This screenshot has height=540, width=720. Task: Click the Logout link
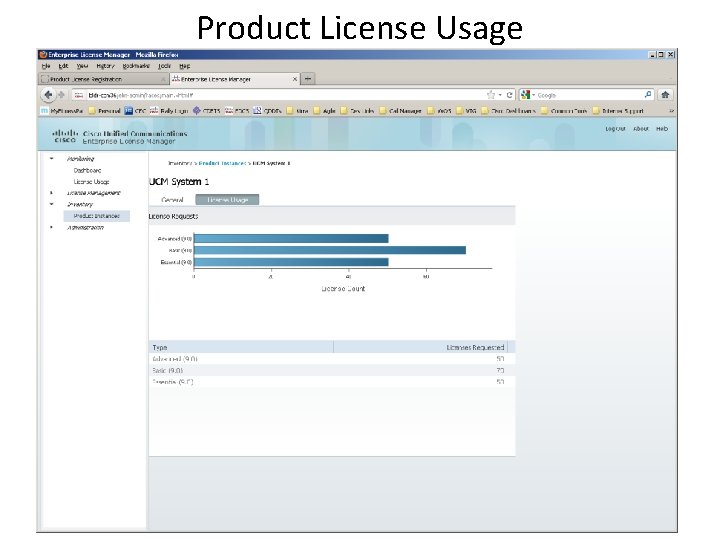[615, 129]
